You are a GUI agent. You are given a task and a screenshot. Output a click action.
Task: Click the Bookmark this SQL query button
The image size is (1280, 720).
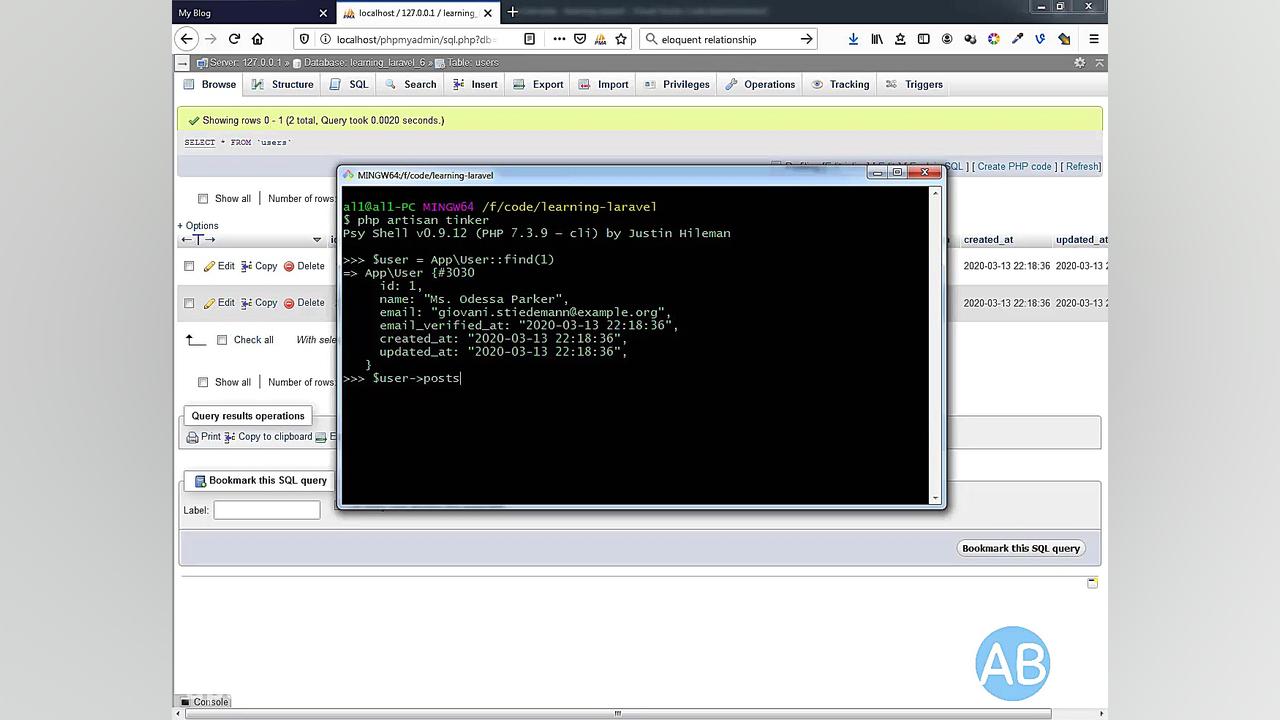click(1021, 548)
